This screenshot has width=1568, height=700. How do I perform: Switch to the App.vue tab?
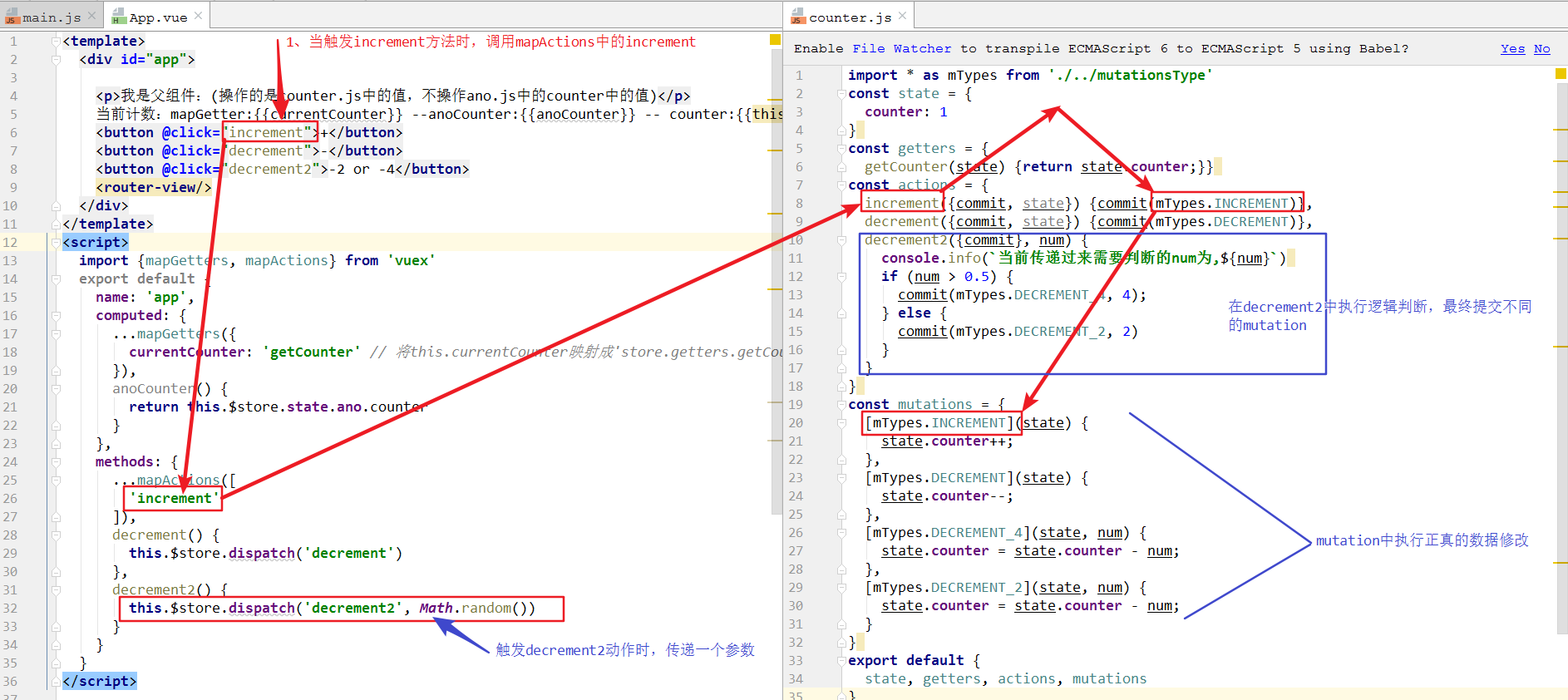158,17
